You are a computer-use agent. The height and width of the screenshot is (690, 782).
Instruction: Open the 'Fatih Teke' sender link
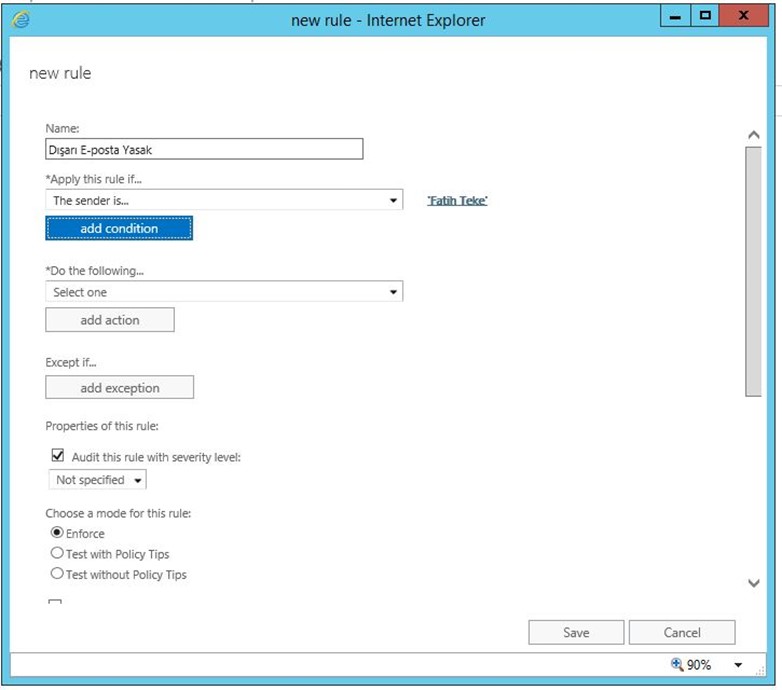457,201
